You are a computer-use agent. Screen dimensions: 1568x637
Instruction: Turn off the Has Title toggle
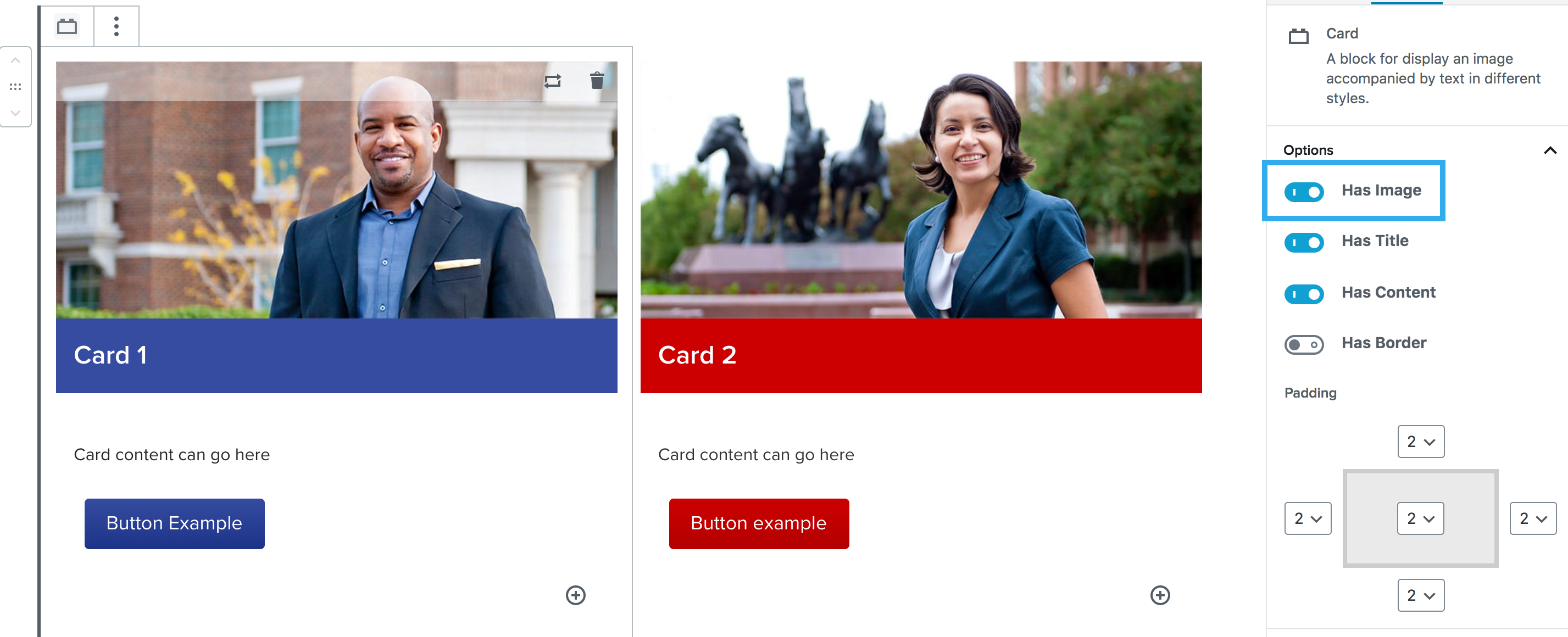[x=1304, y=243]
